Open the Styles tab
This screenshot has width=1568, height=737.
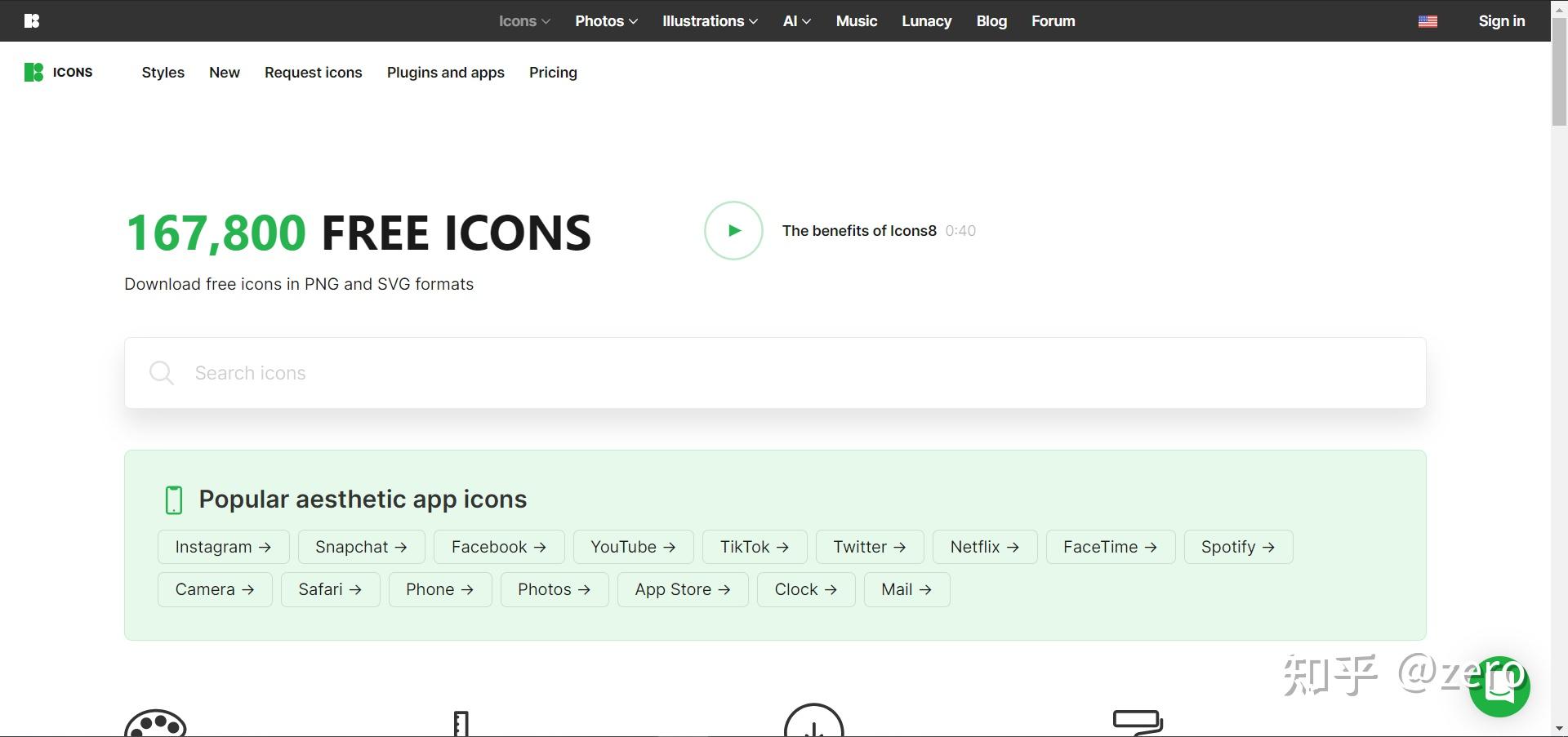tap(163, 73)
